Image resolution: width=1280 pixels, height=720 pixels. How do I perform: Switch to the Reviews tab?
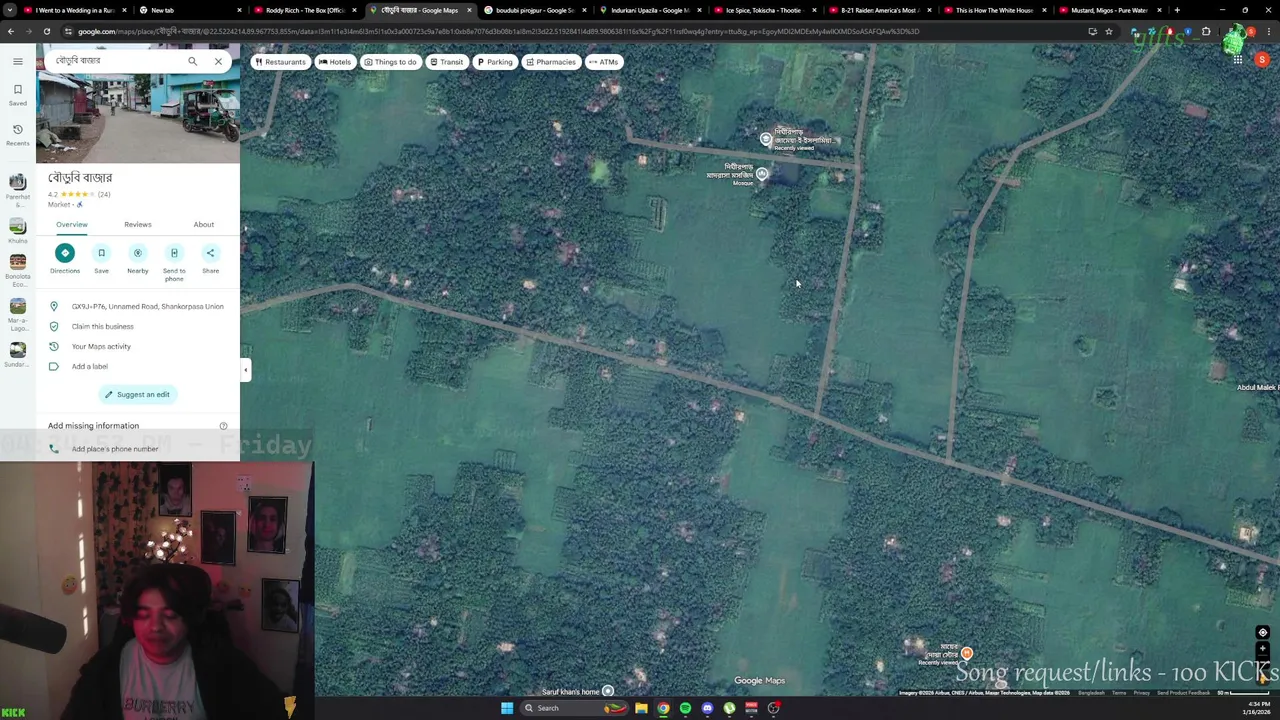click(x=138, y=224)
